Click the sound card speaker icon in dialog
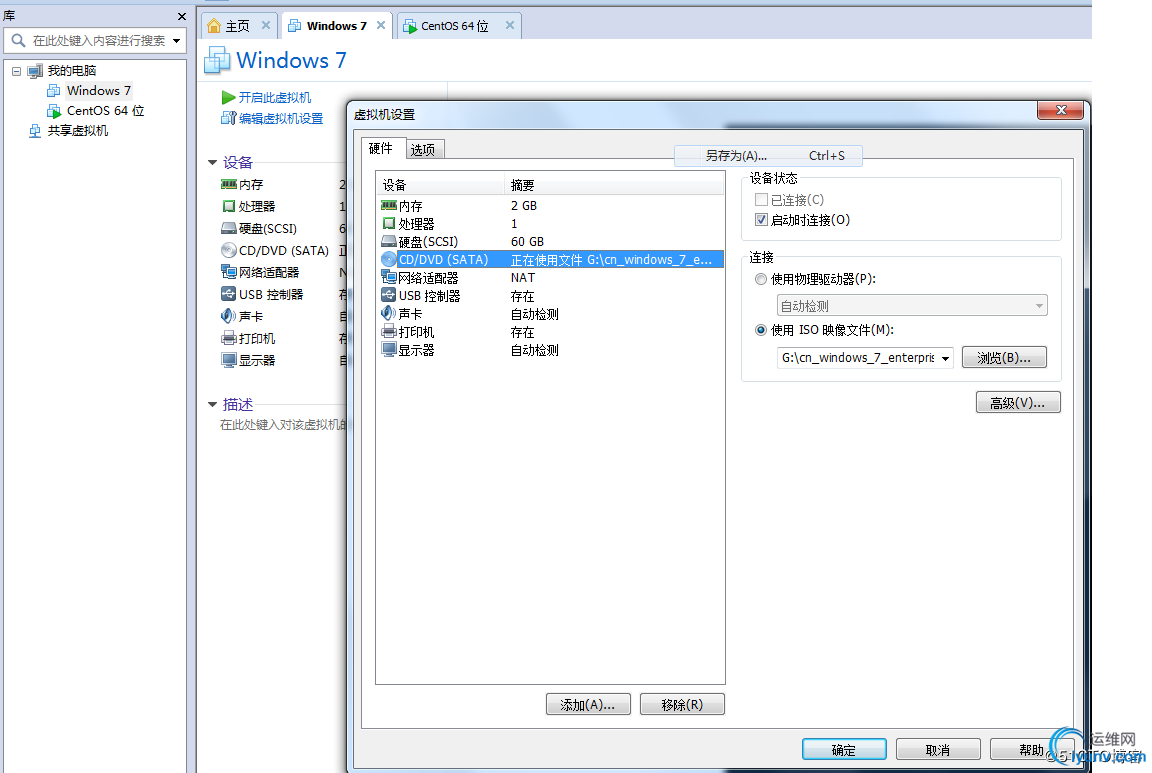This screenshot has width=1152, height=773. pyautogui.click(x=389, y=313)
